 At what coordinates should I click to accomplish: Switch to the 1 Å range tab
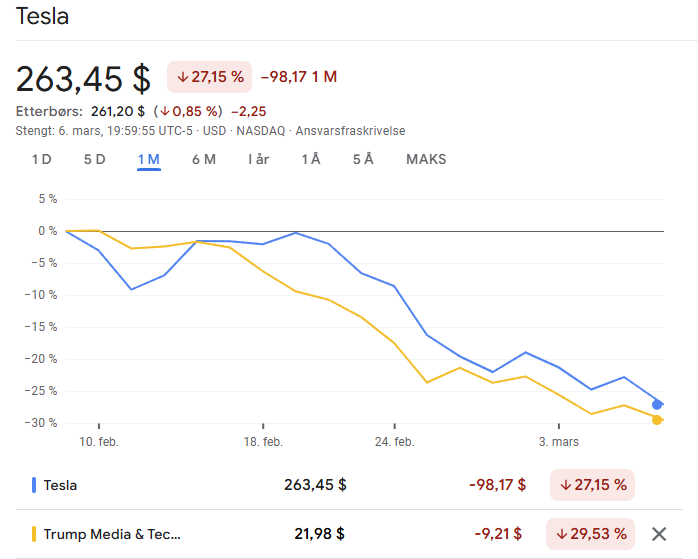[x=311, y=159]
